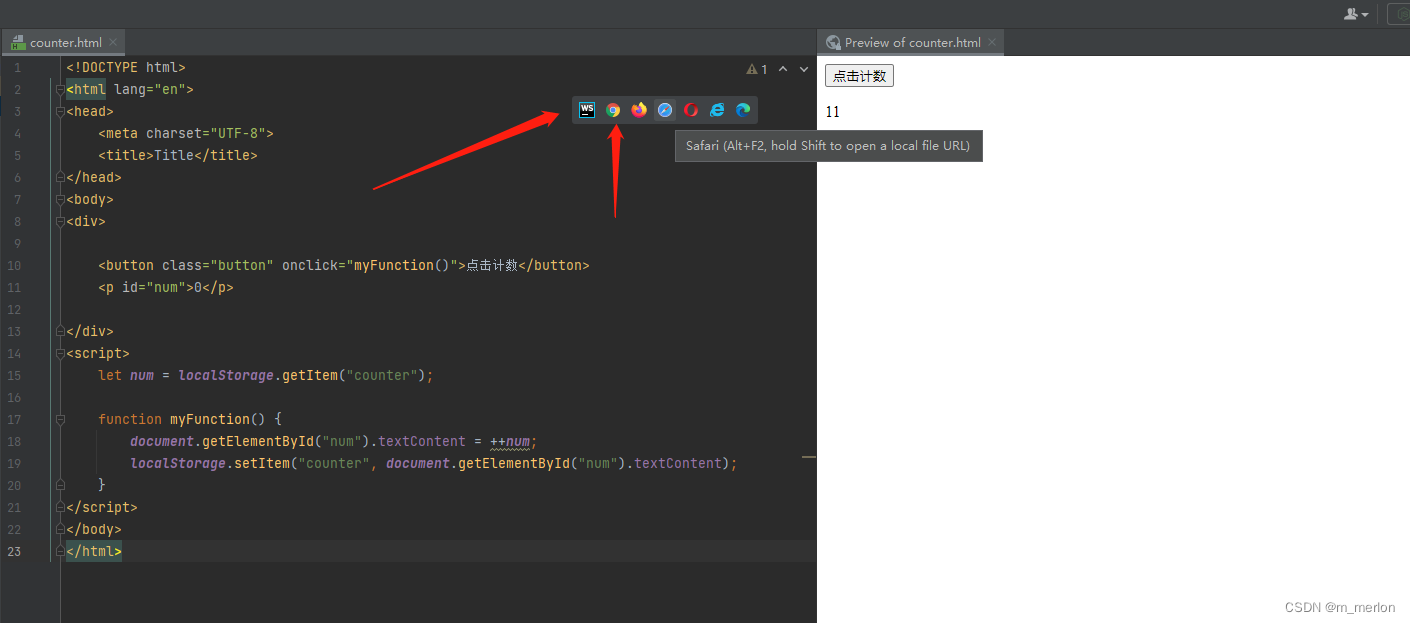The width and height of the screenshot is (1410, 623).
Task: Click the error stripe mark beside line 19
Action: (x=809, y=457)
